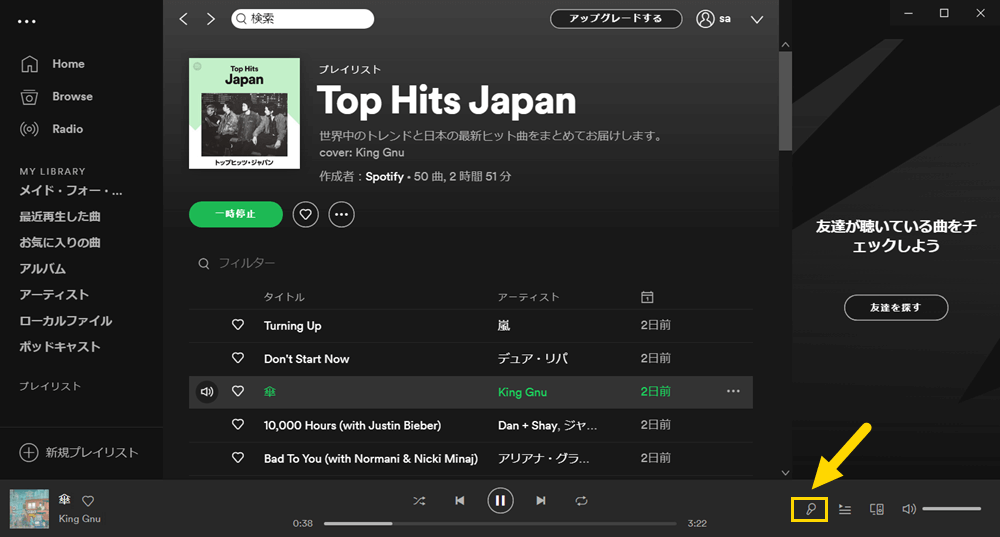
Task: Click the アップグレードする upgrade button
Action: pyautogui.click(x=616, y=18)
